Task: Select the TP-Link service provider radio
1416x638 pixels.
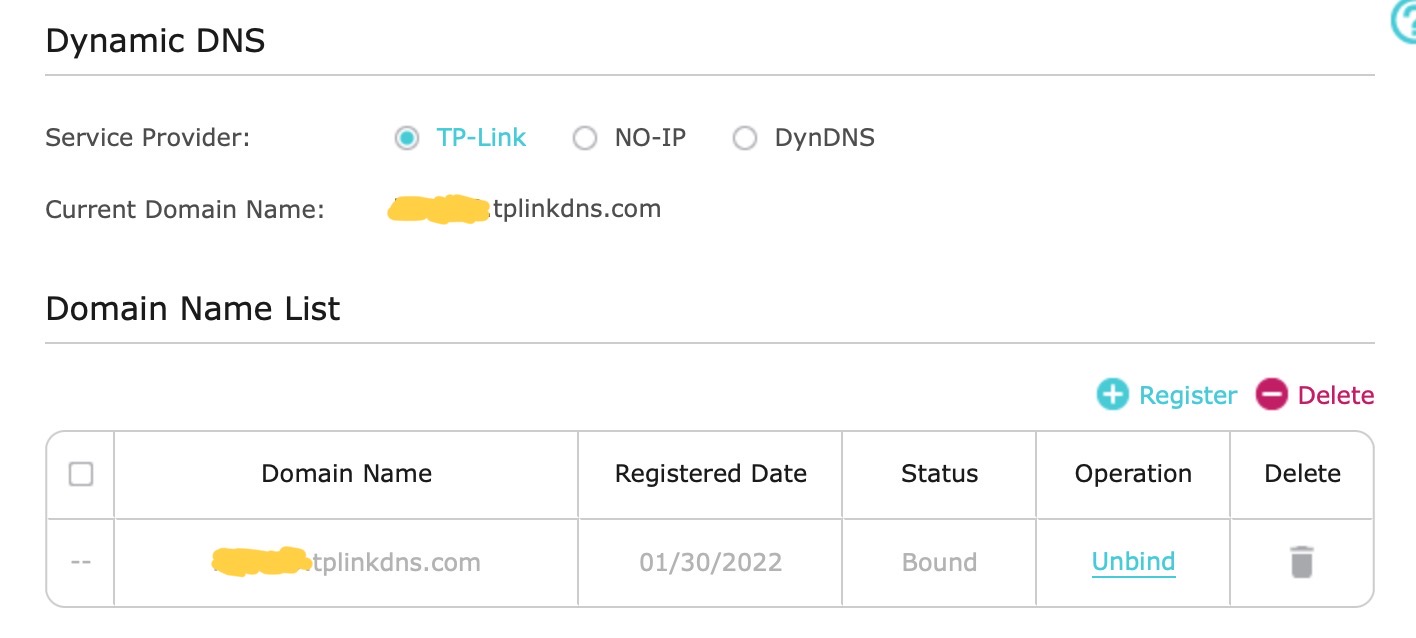Action: coord(406,138)
